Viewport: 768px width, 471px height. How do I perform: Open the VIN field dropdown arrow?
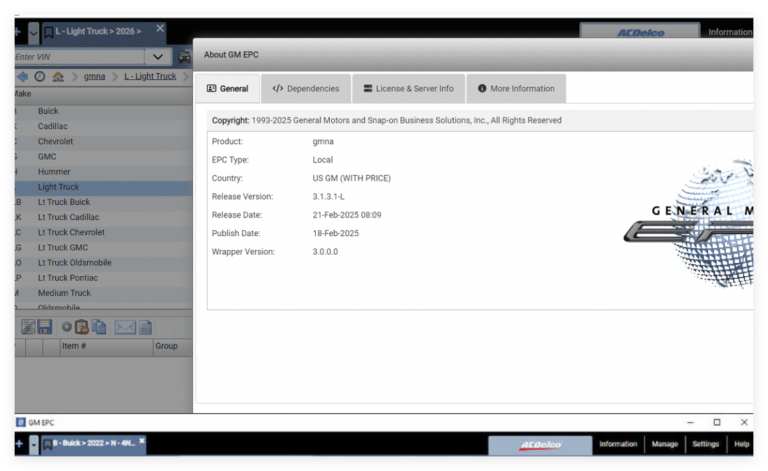158,57
